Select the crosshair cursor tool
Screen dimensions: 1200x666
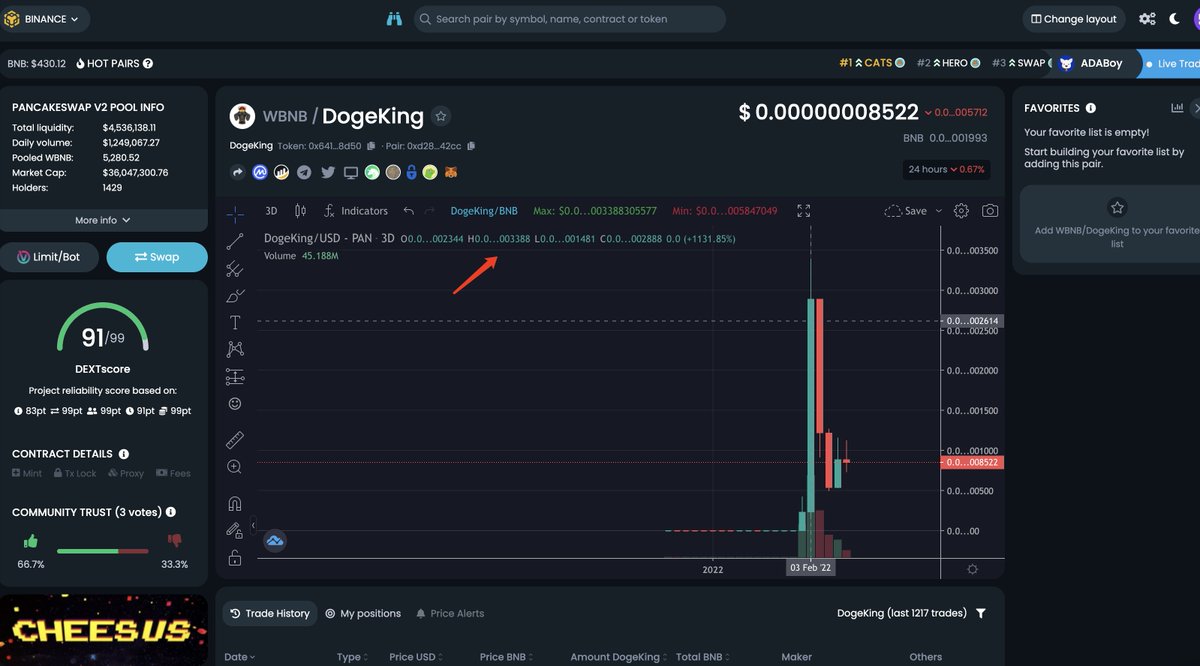[x=235, y=213]
